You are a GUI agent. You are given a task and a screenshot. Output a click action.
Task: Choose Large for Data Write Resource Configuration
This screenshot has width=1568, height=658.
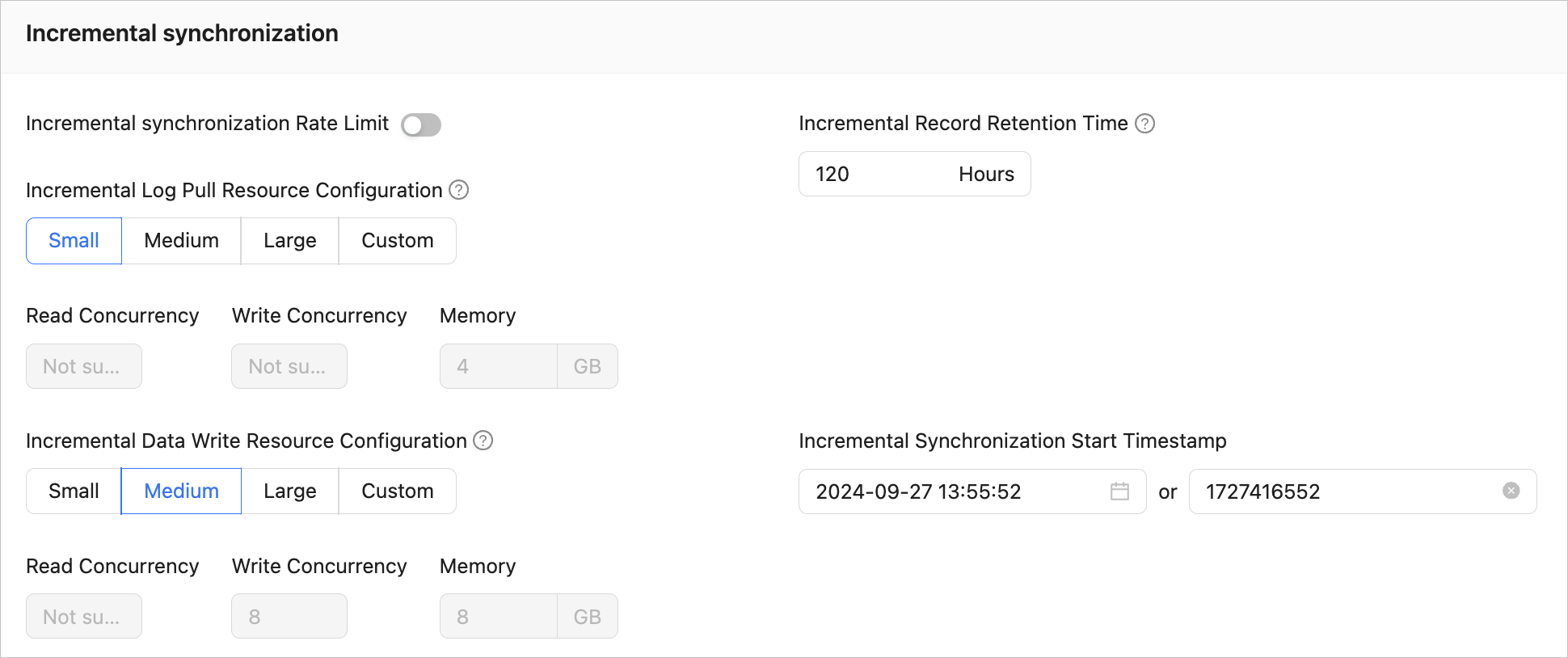click(x=289, y=491)
